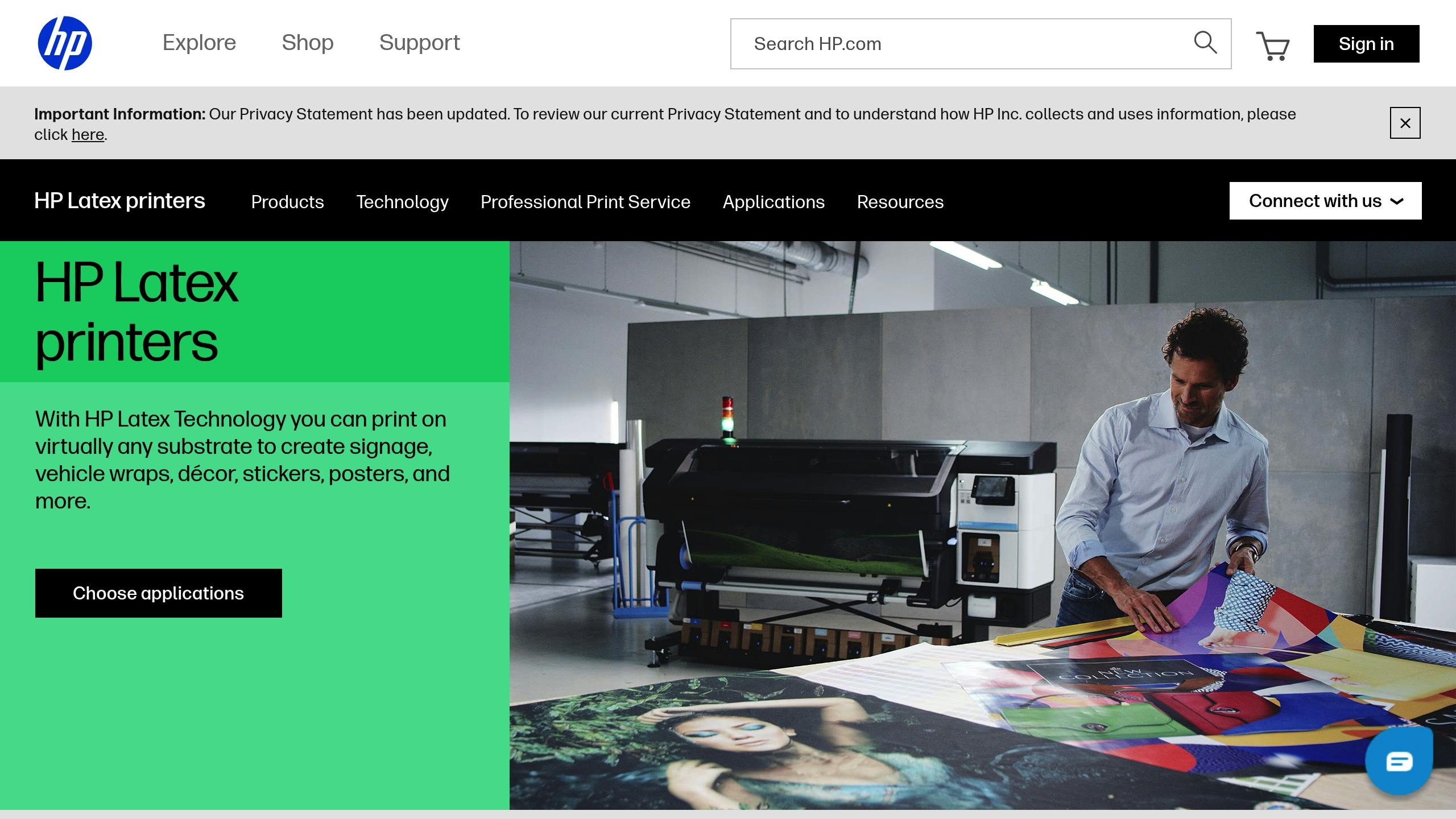The image size is (1456, 819).
Task: Click the HP logo icon
Action: [64, 43]
